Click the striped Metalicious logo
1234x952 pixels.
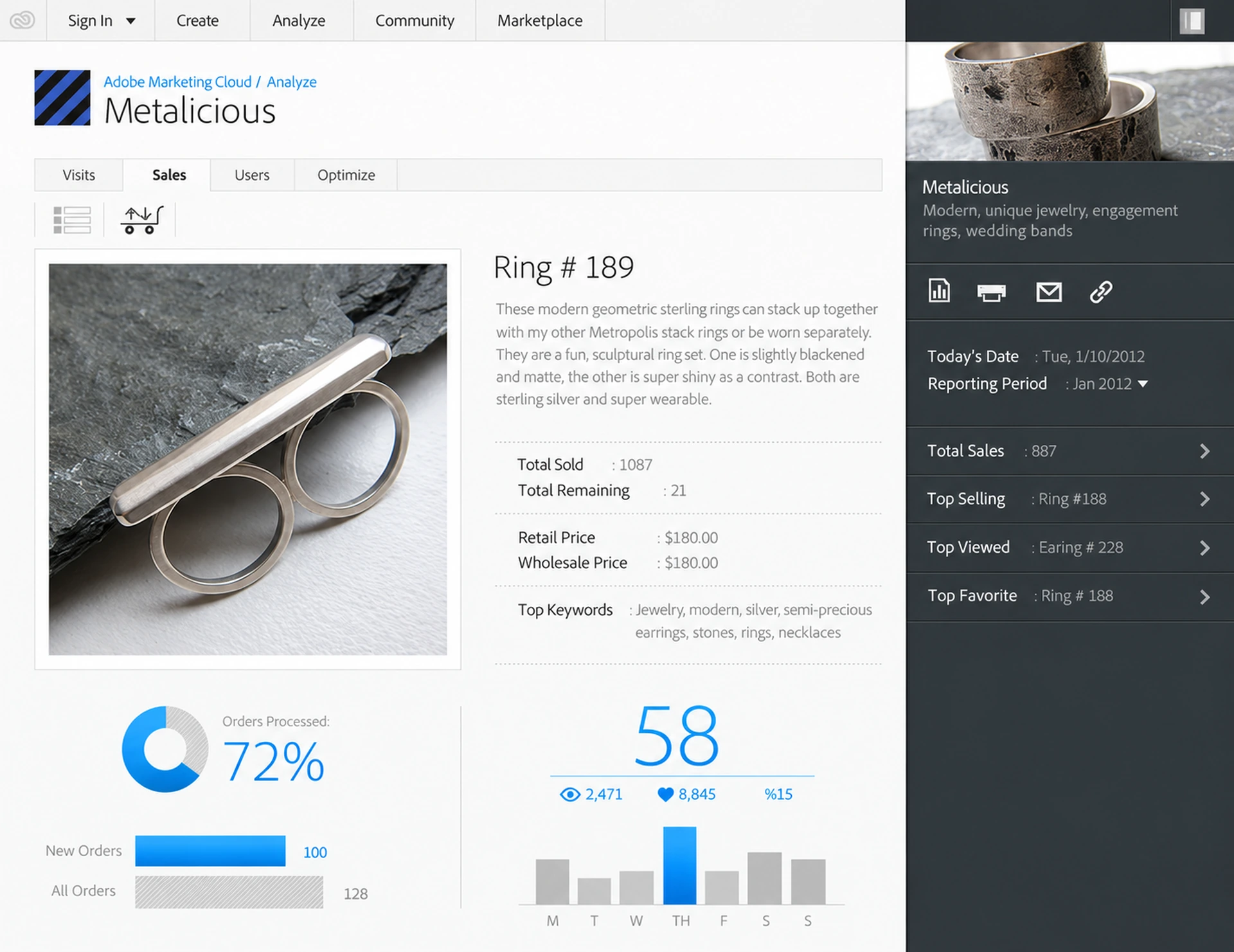pos(62,98)
